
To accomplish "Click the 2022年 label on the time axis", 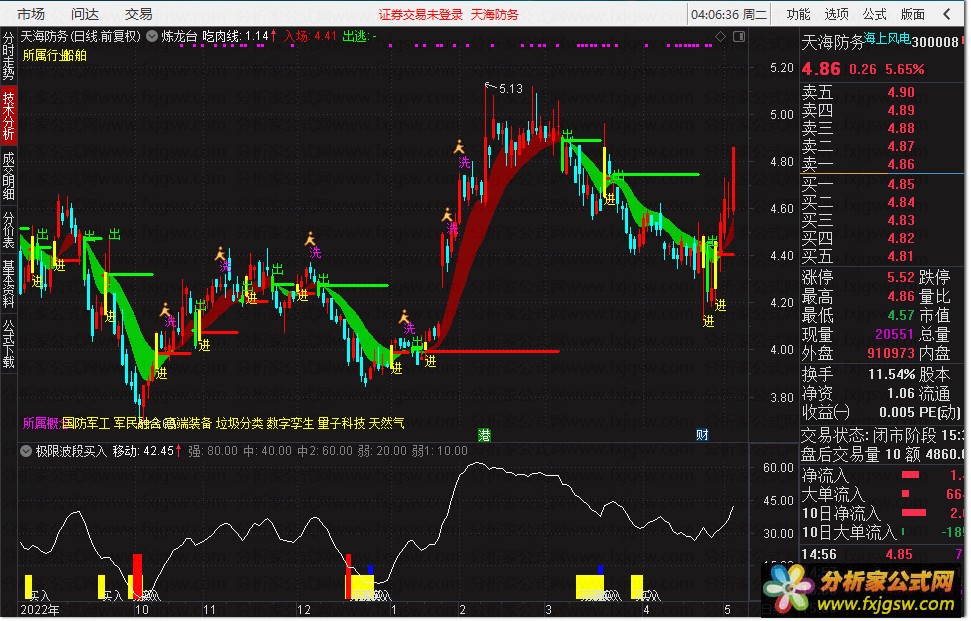I will click(40, 610).
